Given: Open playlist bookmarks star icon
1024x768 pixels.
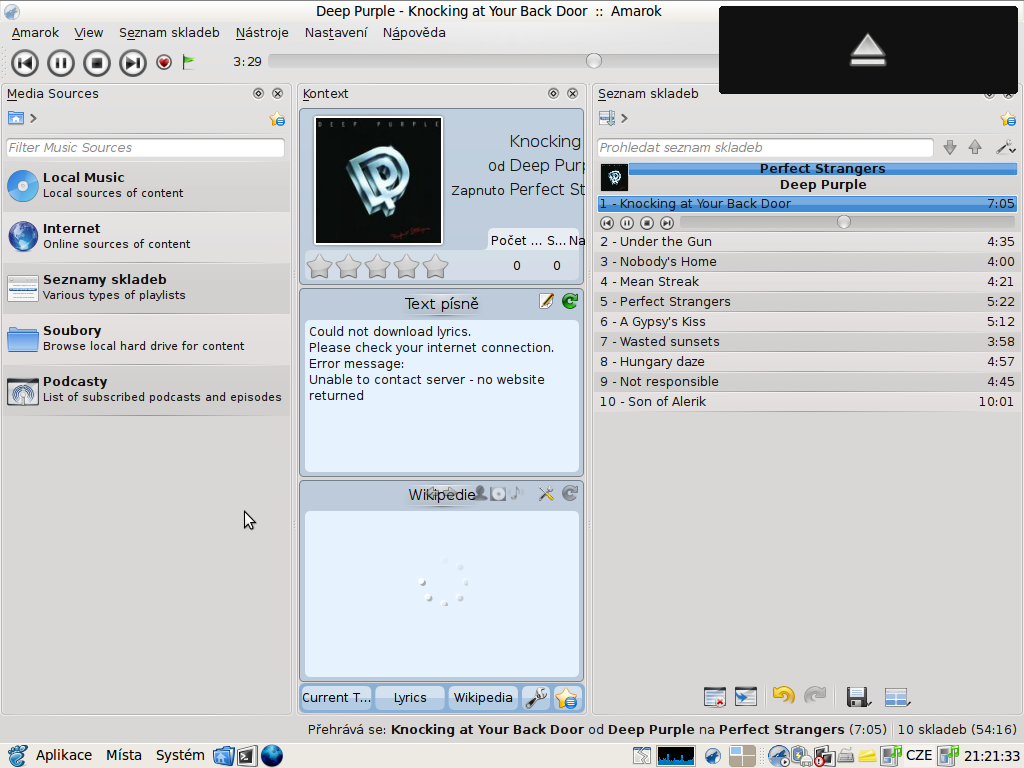Looking at the screenshot, I should pyautogui.click(x=1008, y=119).
